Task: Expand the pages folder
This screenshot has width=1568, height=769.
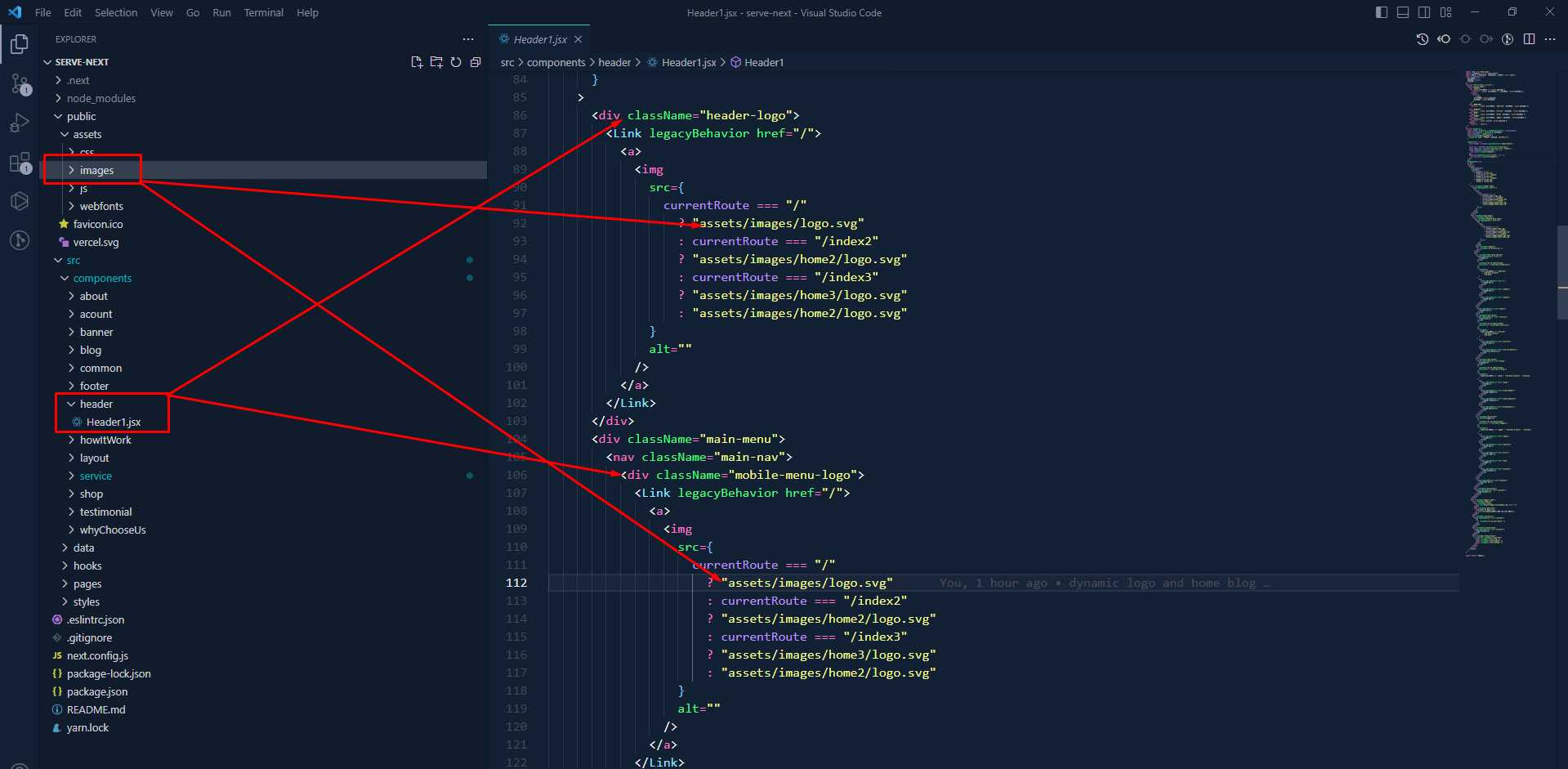Action: pos(263,583)
